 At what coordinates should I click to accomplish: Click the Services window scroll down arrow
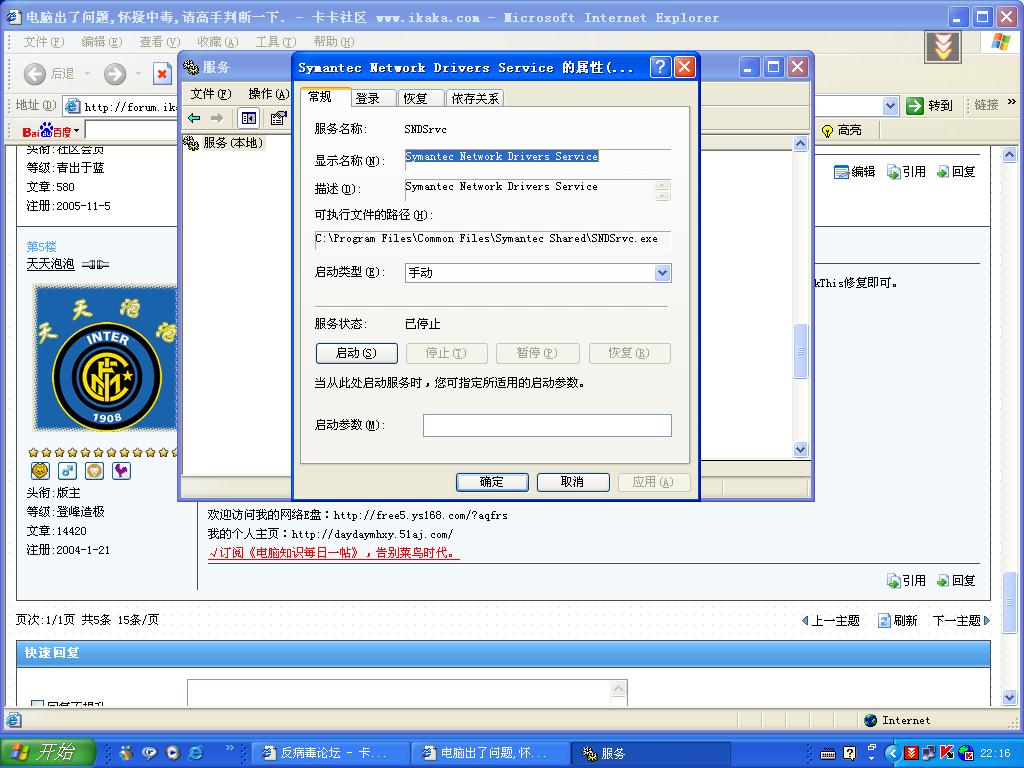[800, 449]
